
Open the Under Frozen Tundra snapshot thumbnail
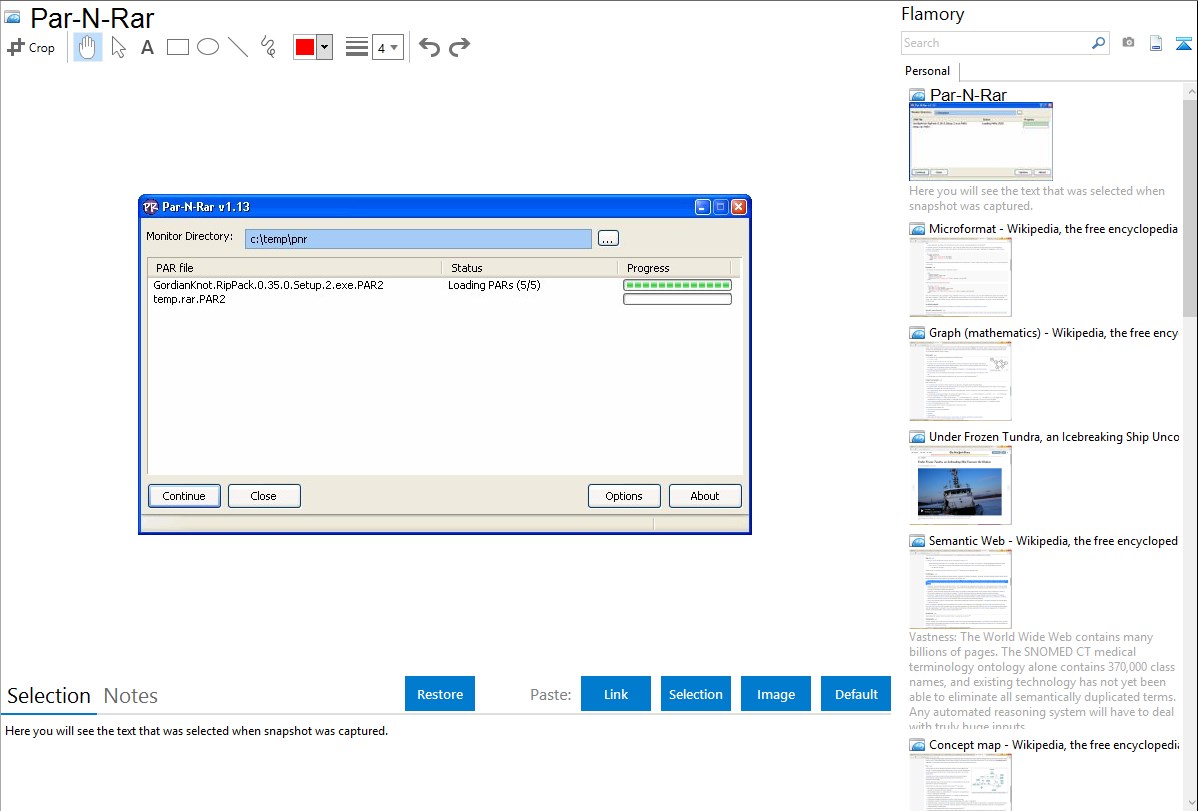click(960, 485)
